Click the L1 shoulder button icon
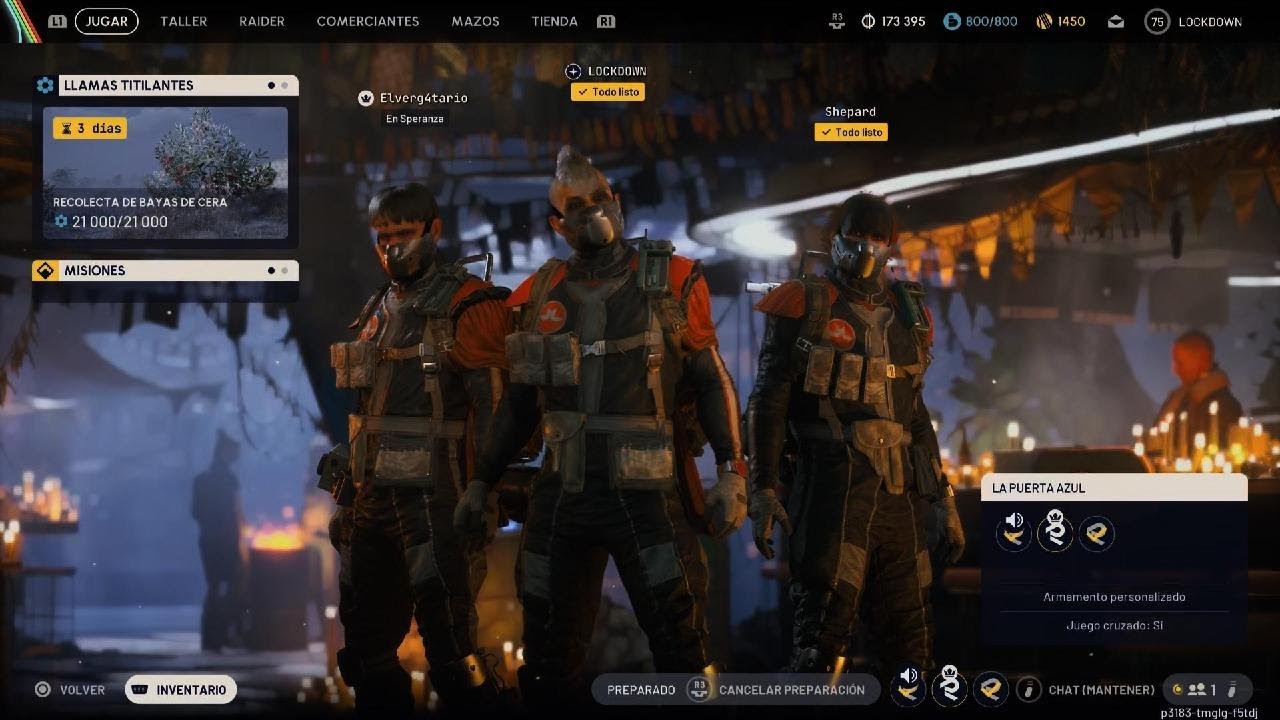 tap(57, 21)
